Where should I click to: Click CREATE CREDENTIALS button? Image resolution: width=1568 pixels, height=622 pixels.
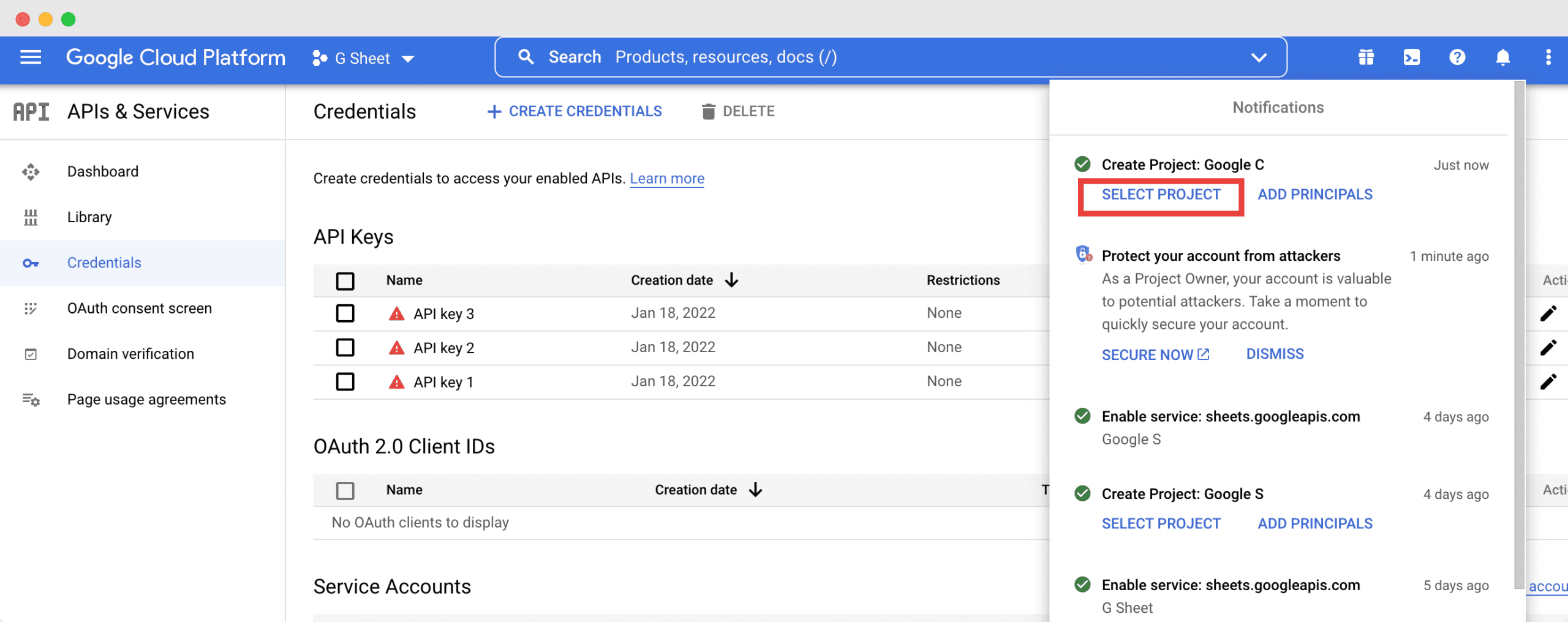tap(575, 111)
